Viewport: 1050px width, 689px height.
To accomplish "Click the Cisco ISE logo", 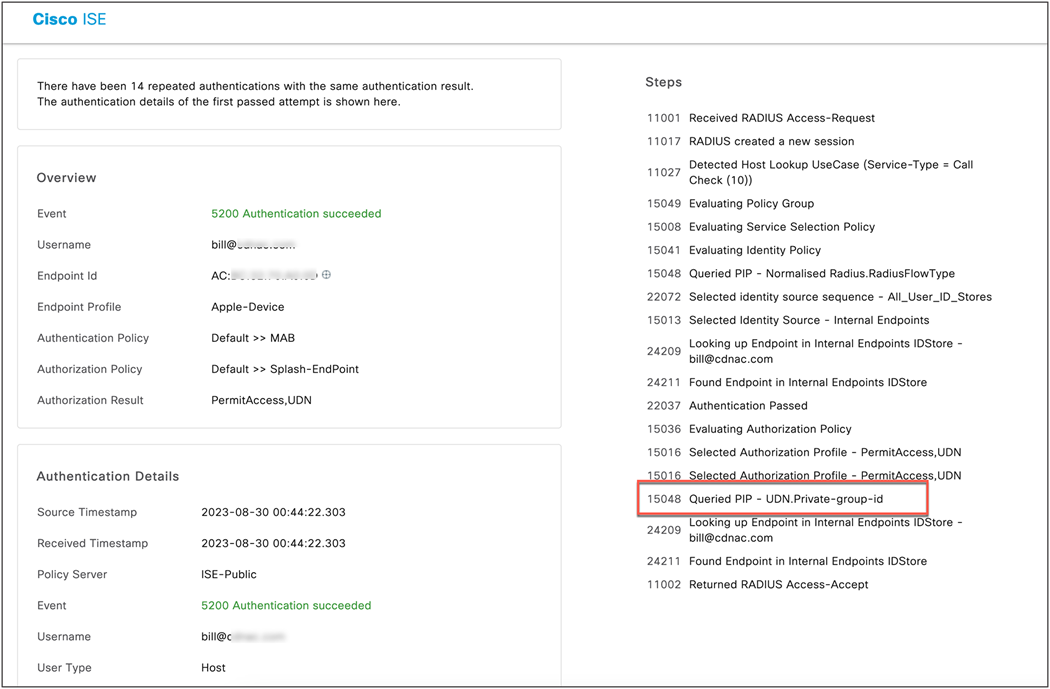I will [70, 19].
